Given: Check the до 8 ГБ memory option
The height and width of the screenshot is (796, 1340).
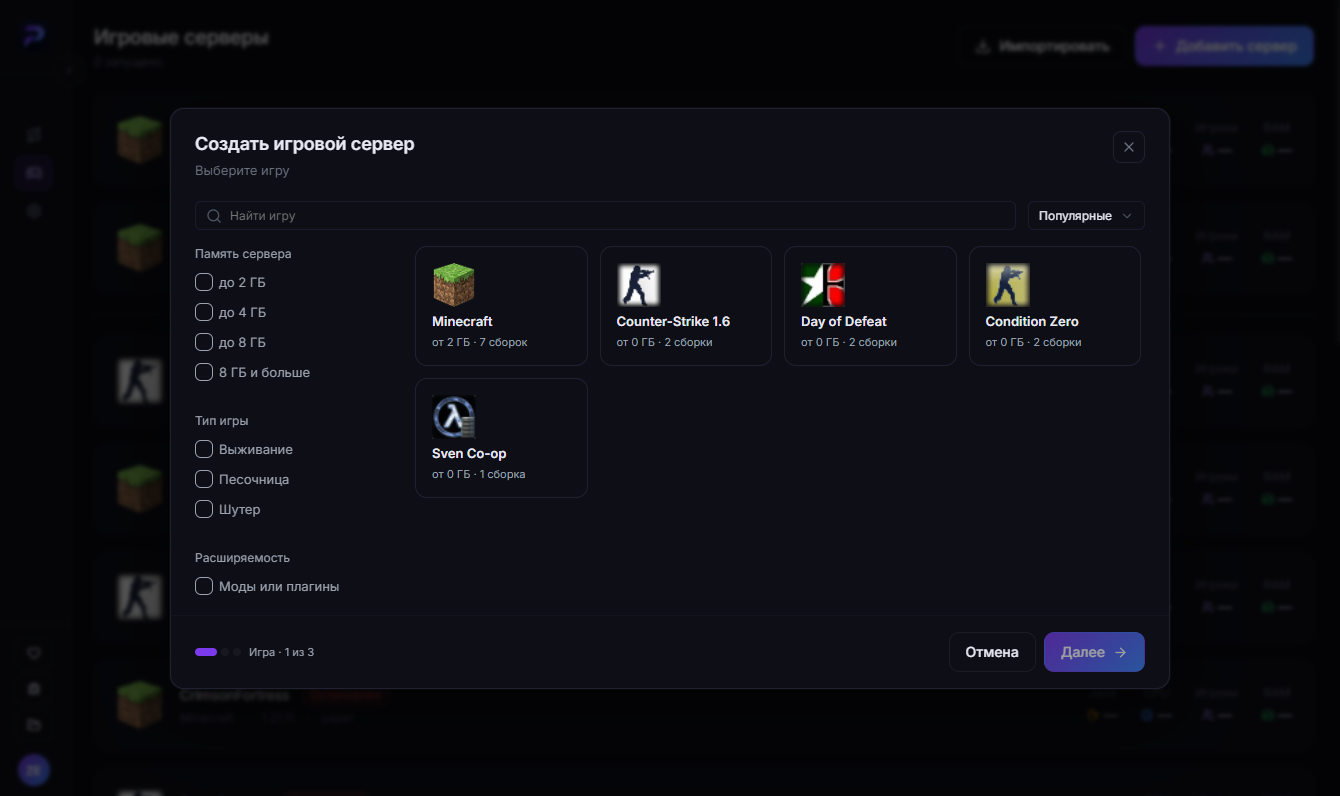Looking at the screenshot, I should (204, 342).
